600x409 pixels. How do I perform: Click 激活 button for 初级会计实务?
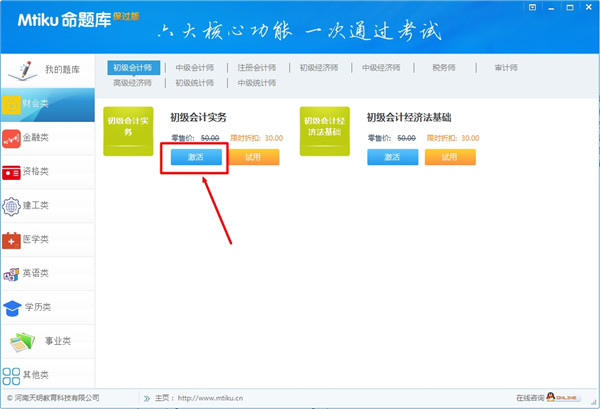pyautogui.click(x=196, y=157)
